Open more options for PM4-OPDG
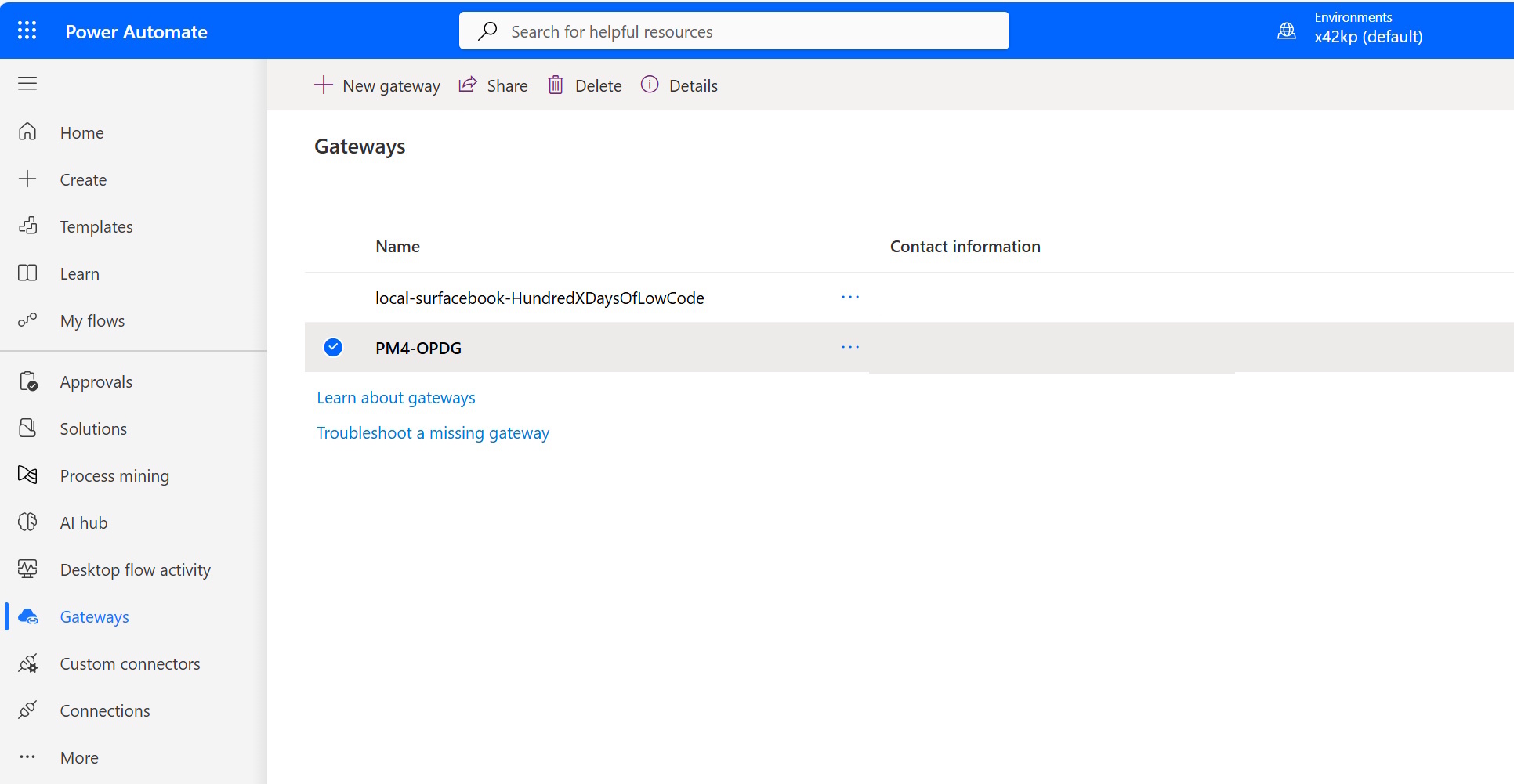The image size is (1514, 784). click(850, 347)
